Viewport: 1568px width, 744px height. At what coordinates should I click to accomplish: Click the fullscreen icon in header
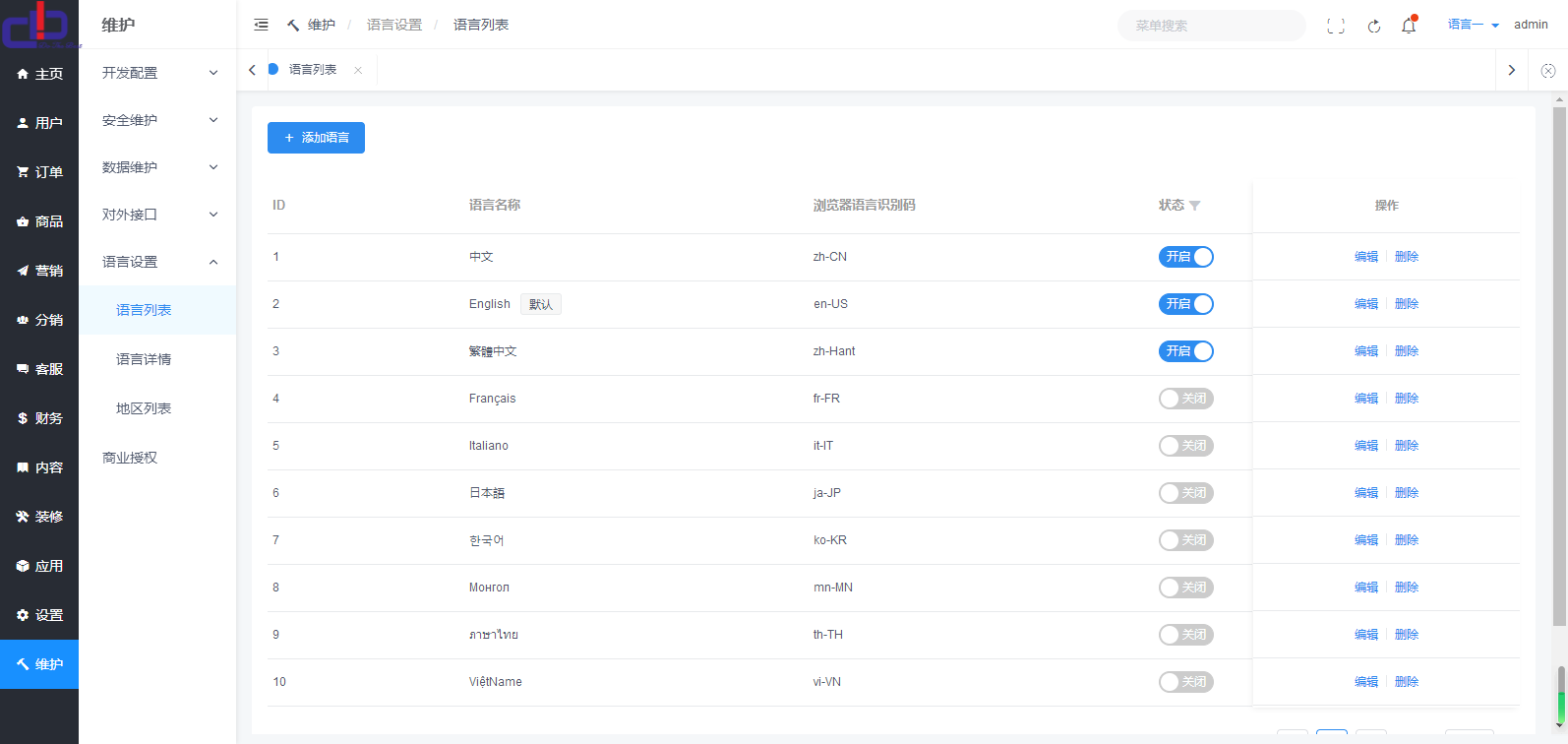(1335, 26)
